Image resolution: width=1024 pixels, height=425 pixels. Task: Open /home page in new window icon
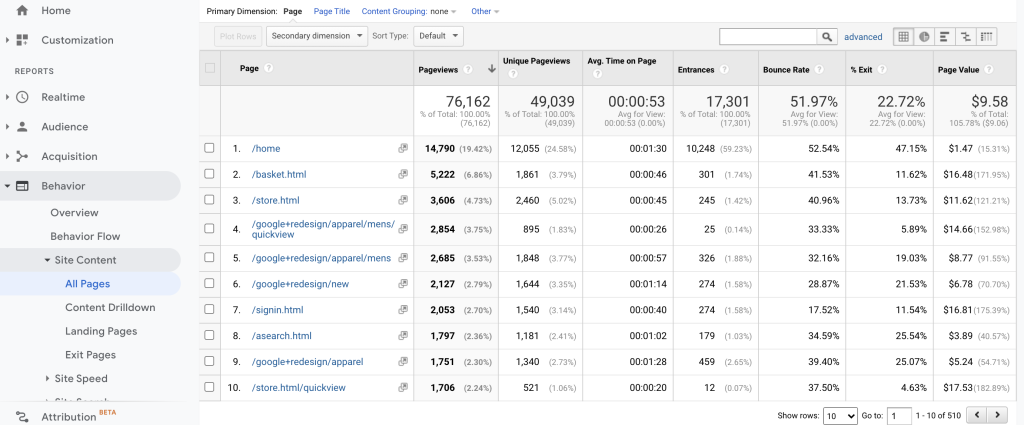(x=402, y=149)
